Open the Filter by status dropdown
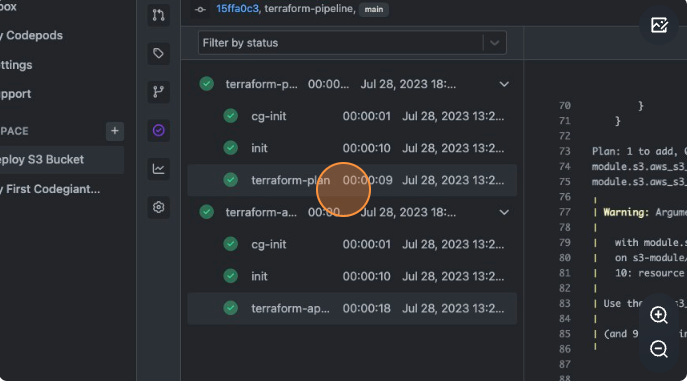 point(352,42)
